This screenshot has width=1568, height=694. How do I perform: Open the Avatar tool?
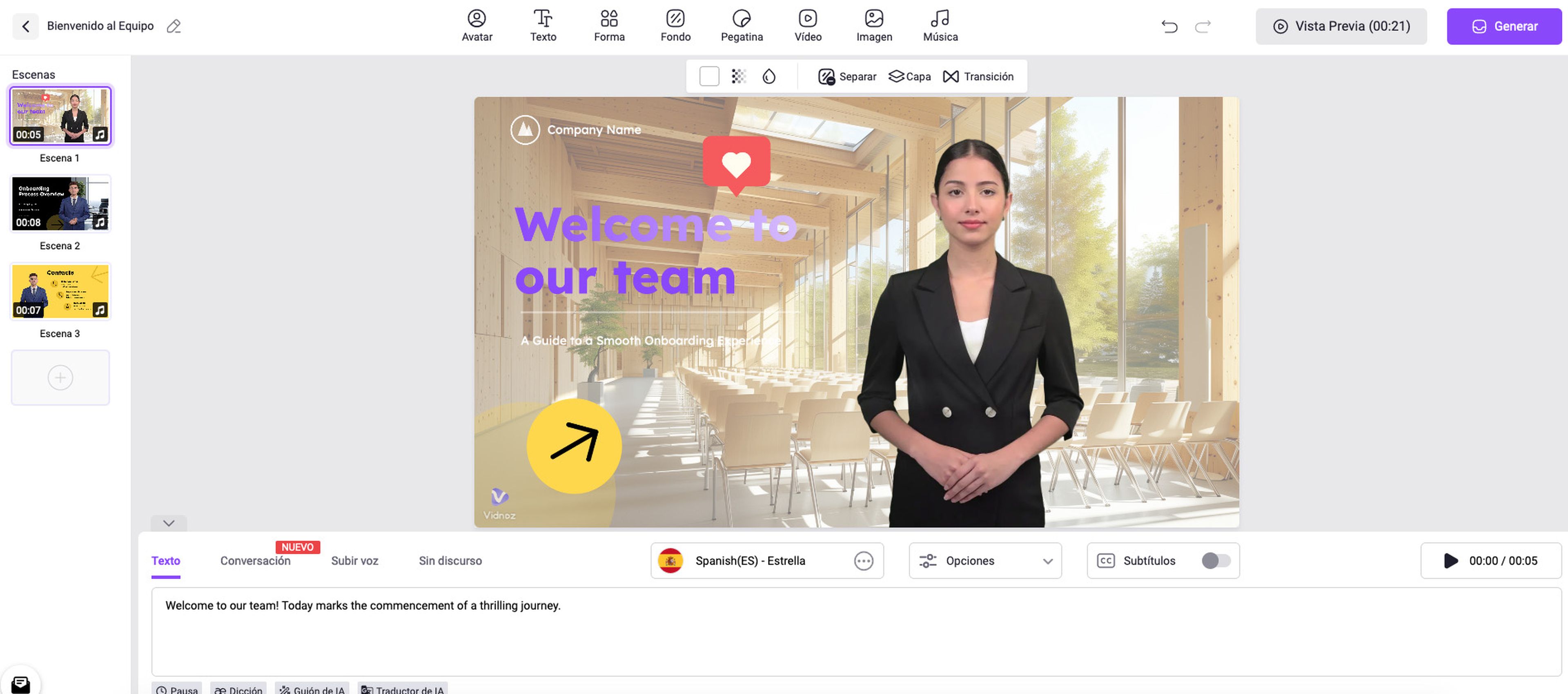click(x=477, y=26)
